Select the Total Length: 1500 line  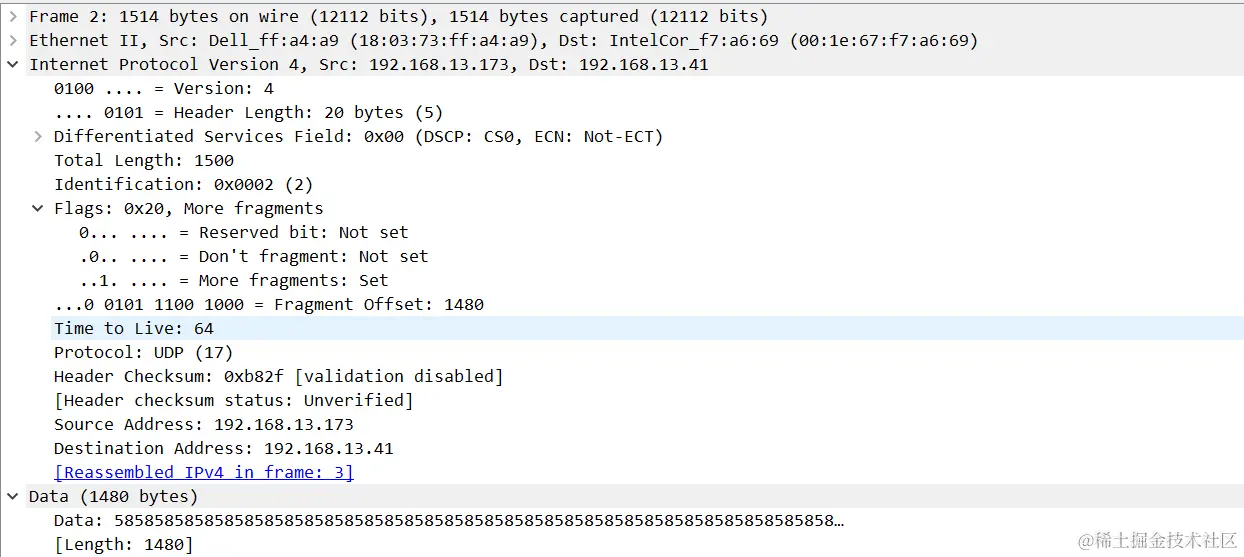coord(143,160)
